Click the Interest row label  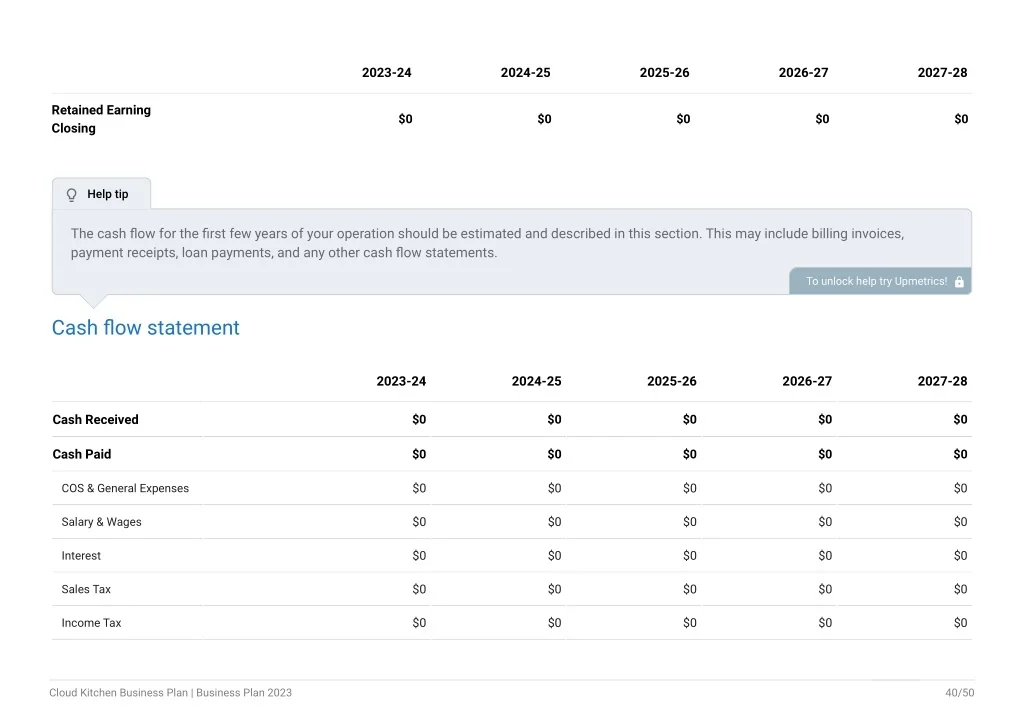pyautogui.click(x=81, y=556)
